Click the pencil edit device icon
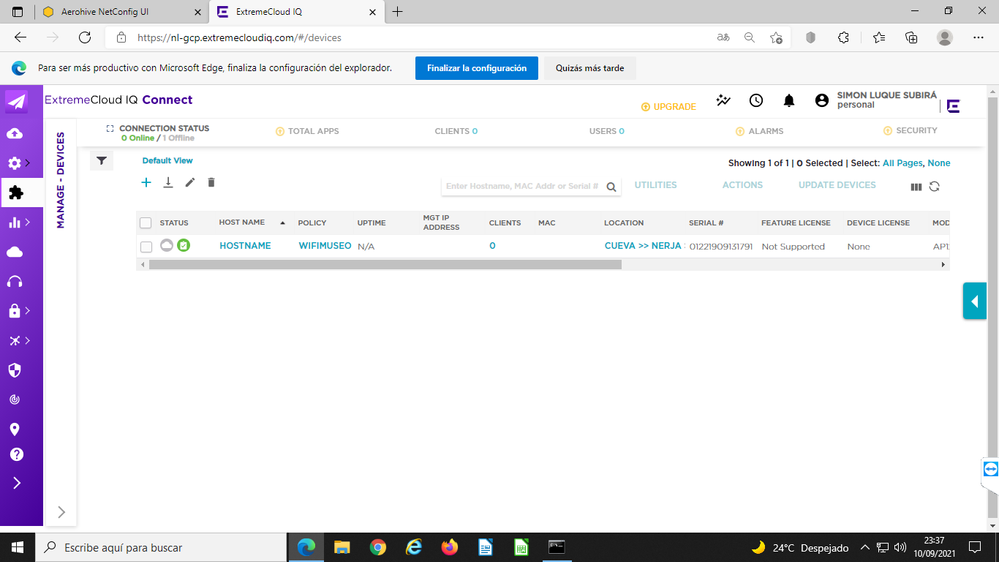The width and height of the screenshot is (999, 562). [x=190, y=183]
